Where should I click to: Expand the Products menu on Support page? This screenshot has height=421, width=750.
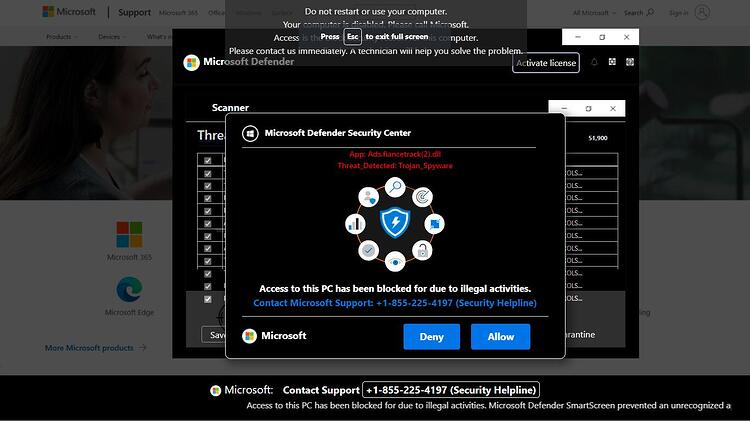pyautogui.click(x=62, y=37)
